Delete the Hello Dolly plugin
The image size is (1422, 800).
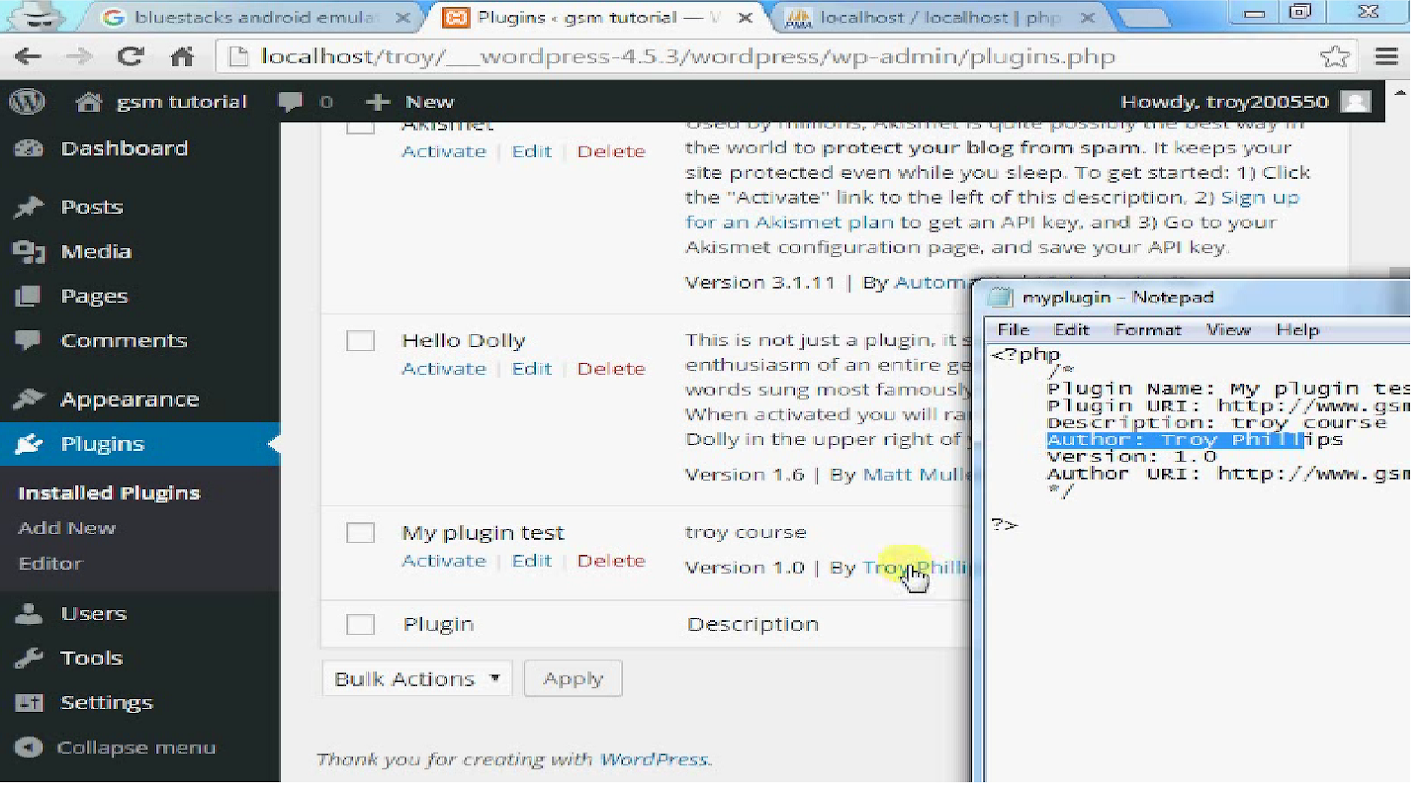coord(611,368)
